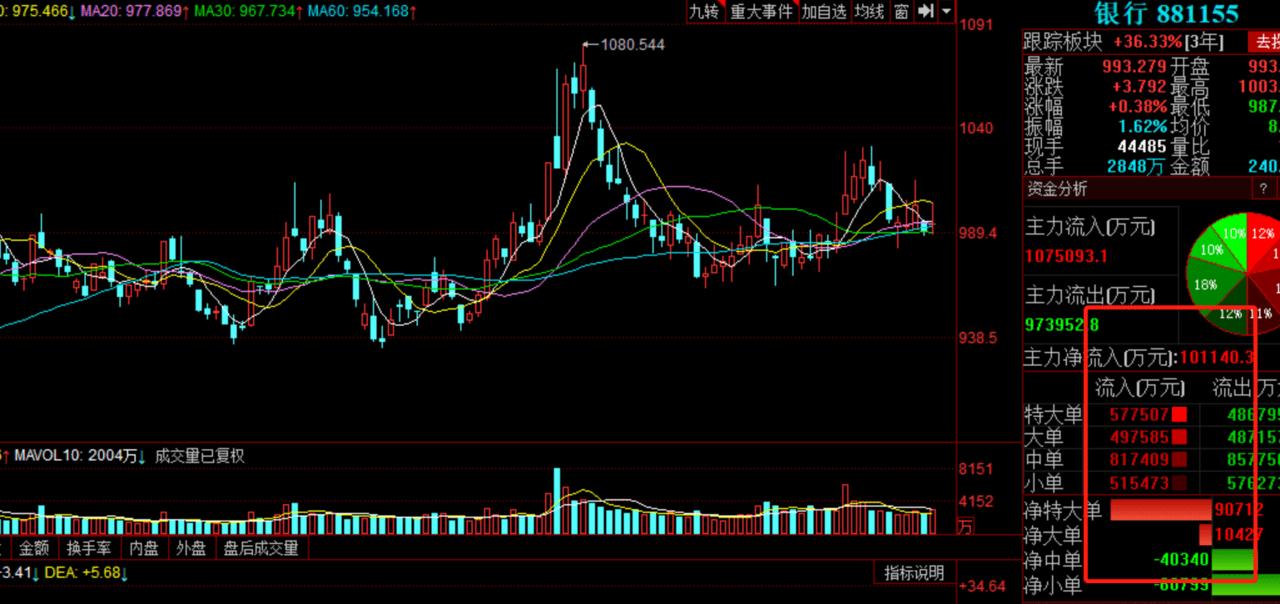This screenshot has width=1280, height=604.
Task: Click the 1080.544 peak price label
Action: point(632,44)
